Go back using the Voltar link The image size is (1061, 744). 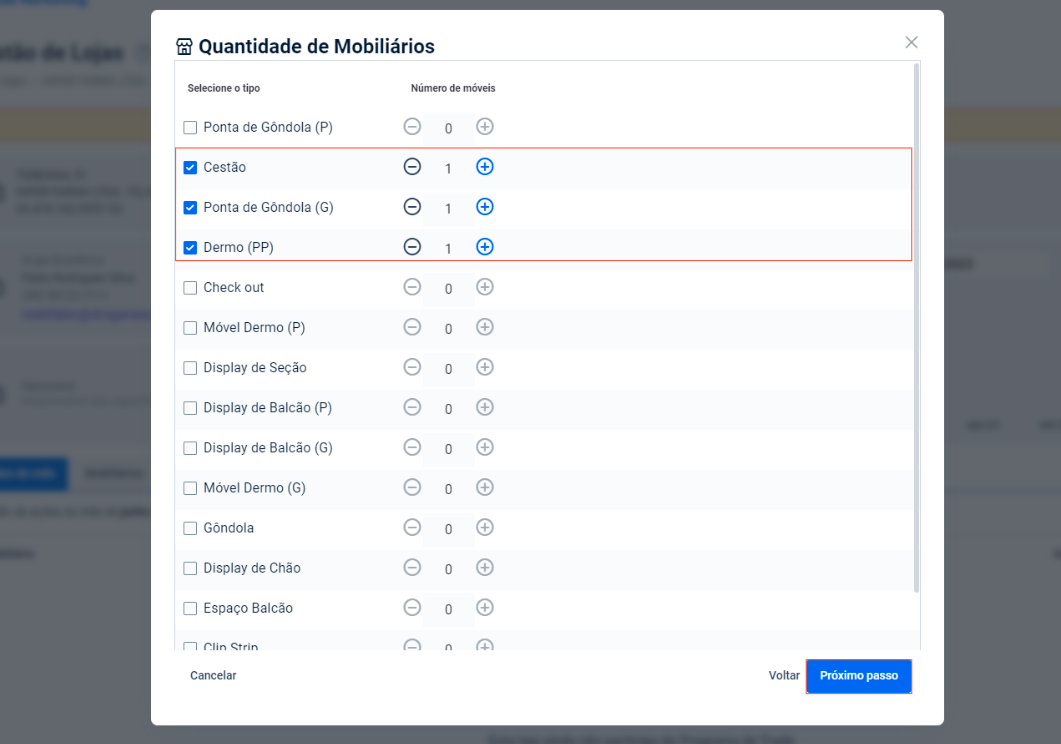[x=784, y=676]
